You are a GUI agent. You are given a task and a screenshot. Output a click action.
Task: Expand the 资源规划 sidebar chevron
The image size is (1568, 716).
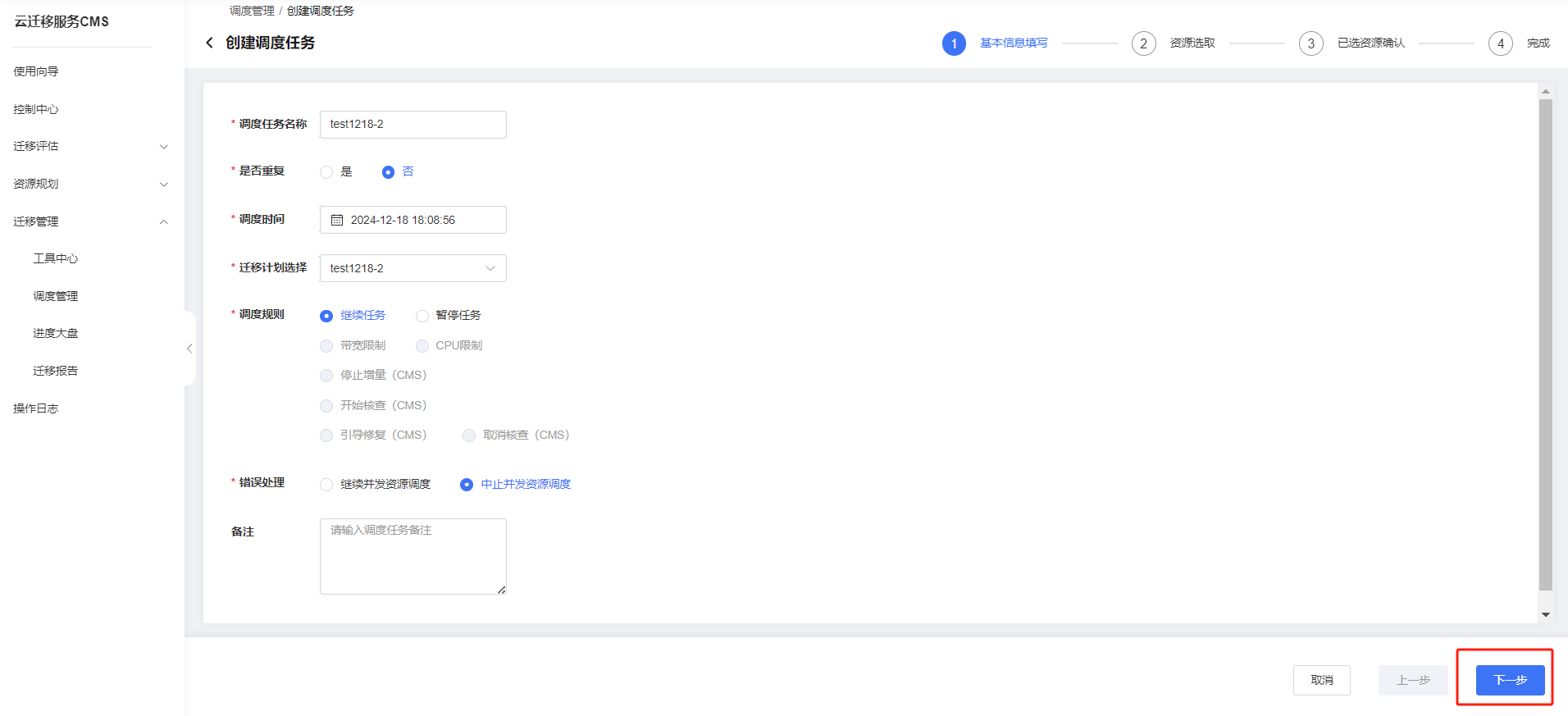point(163,185)
